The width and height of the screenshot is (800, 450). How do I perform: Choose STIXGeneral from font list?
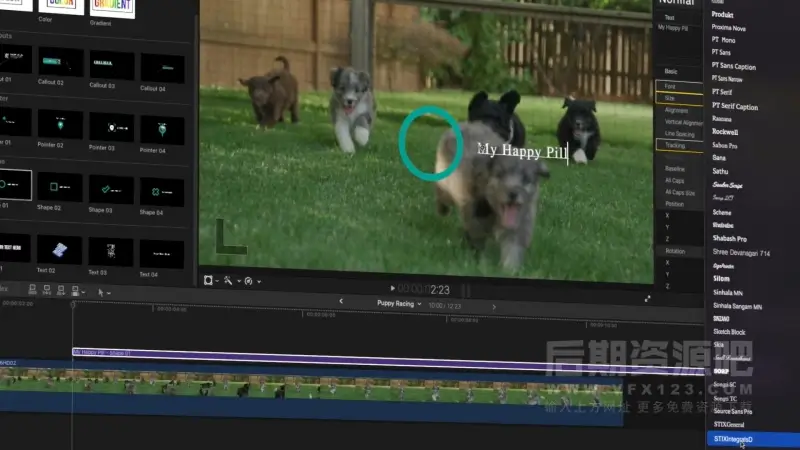pyautogui.click(x=729, y=424)
